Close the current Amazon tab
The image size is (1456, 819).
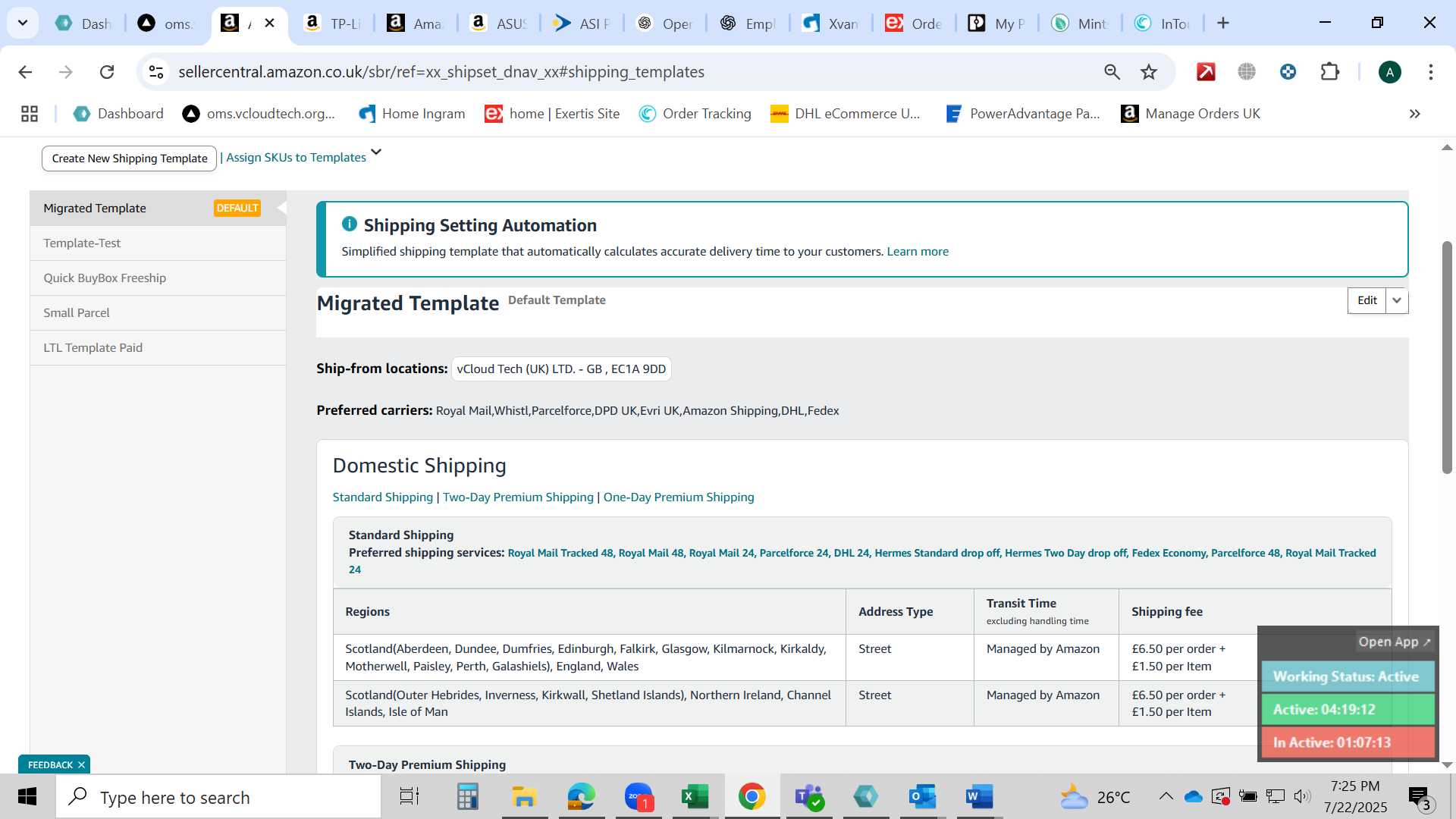click(x=269, y=23)
